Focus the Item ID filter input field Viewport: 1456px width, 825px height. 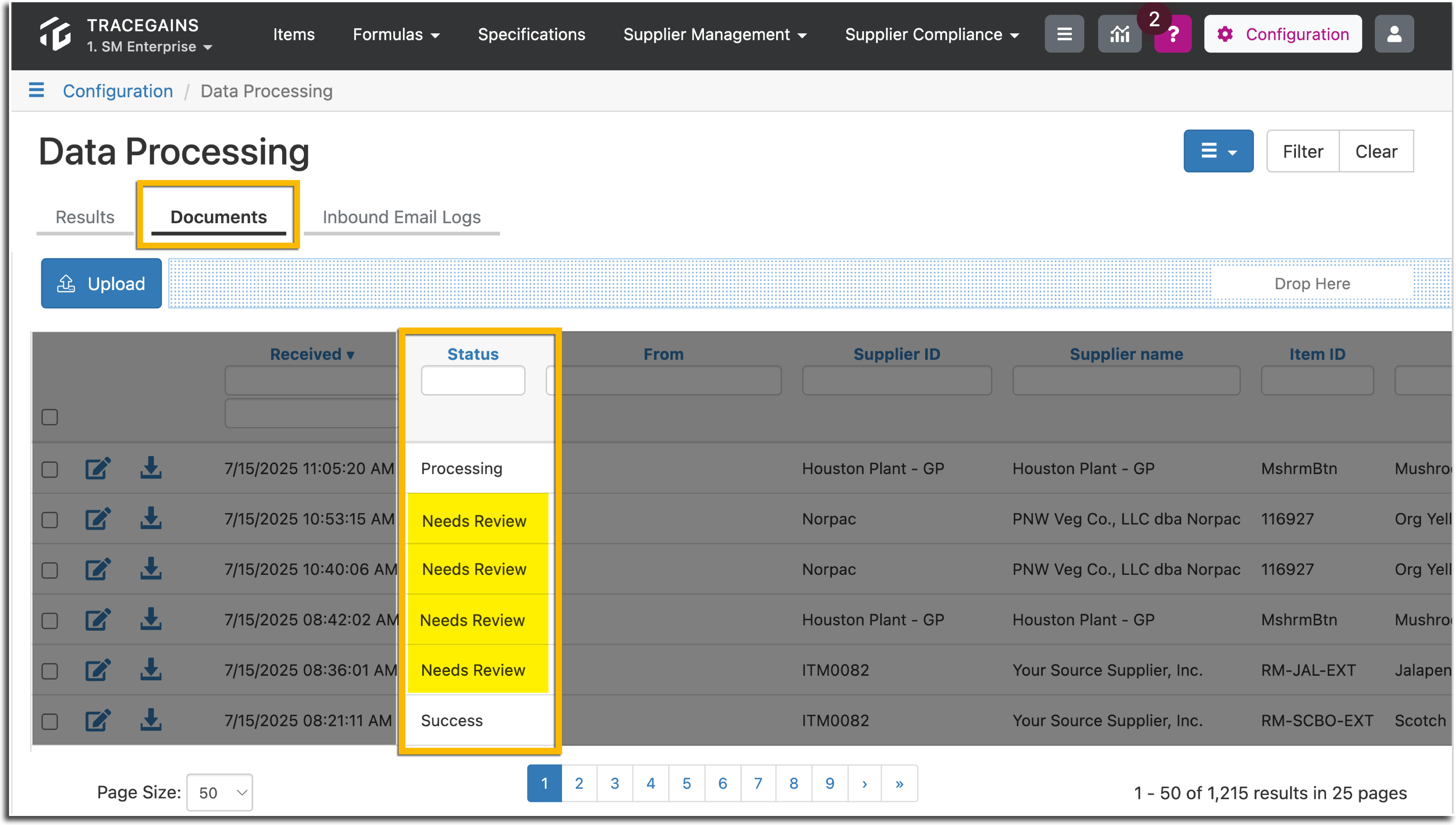pyautogui.click(x=1317, y=380)
